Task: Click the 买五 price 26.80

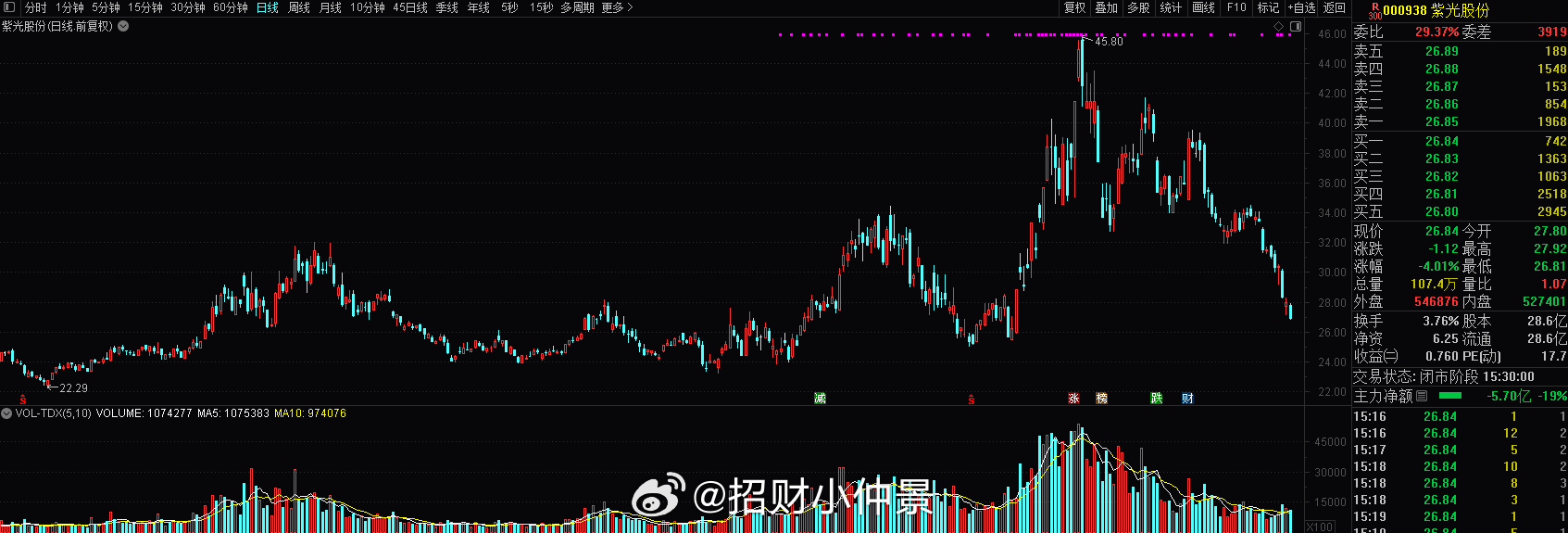Action: click(x=1442, y=211)
